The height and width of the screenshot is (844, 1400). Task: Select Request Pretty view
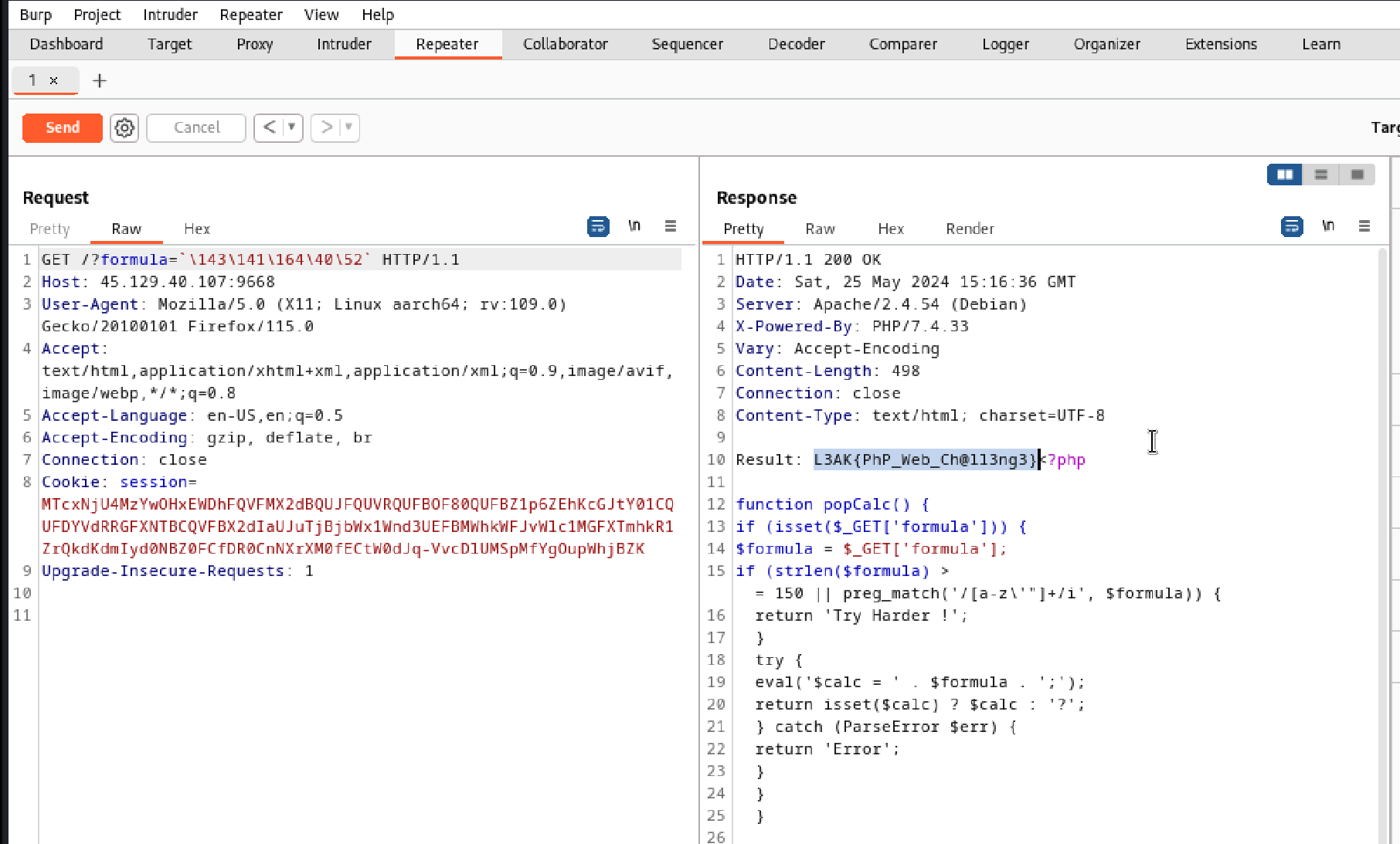click(50, 229)
